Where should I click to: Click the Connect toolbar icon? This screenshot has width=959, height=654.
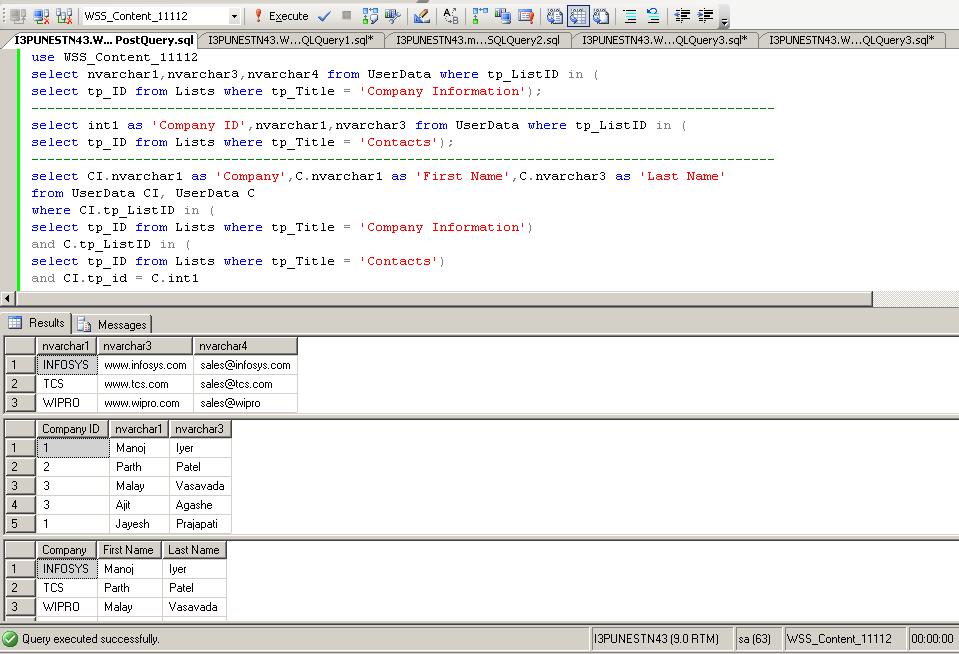pyautogui.click(x=18, y=16)
